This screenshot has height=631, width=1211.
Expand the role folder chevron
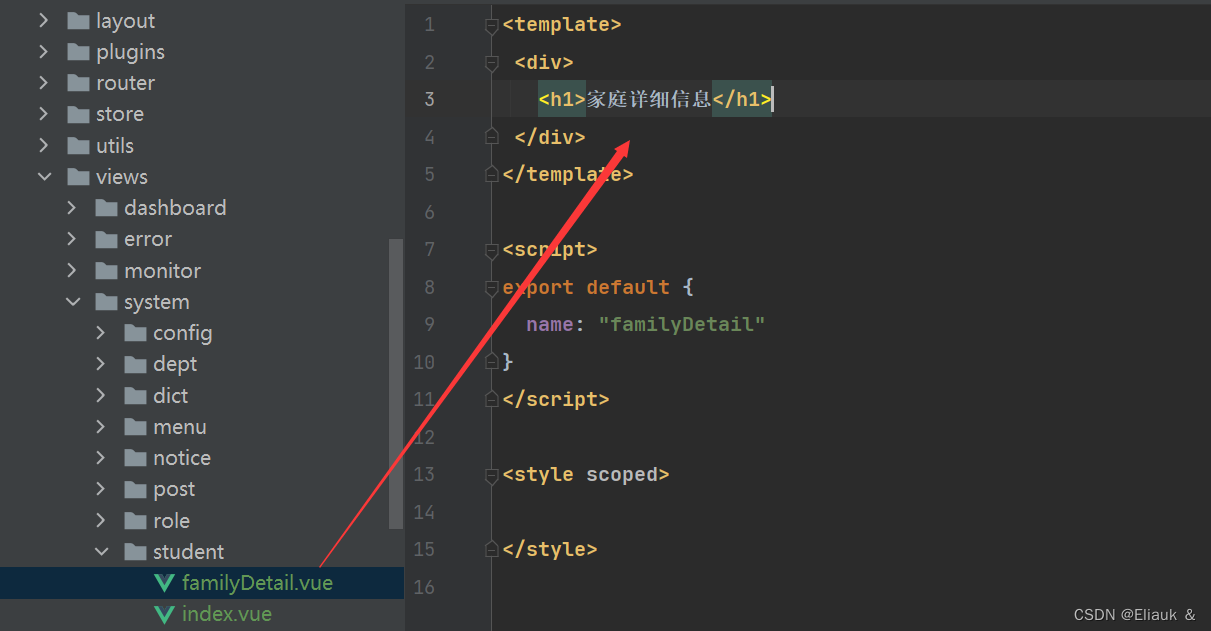tap(100, 521)
